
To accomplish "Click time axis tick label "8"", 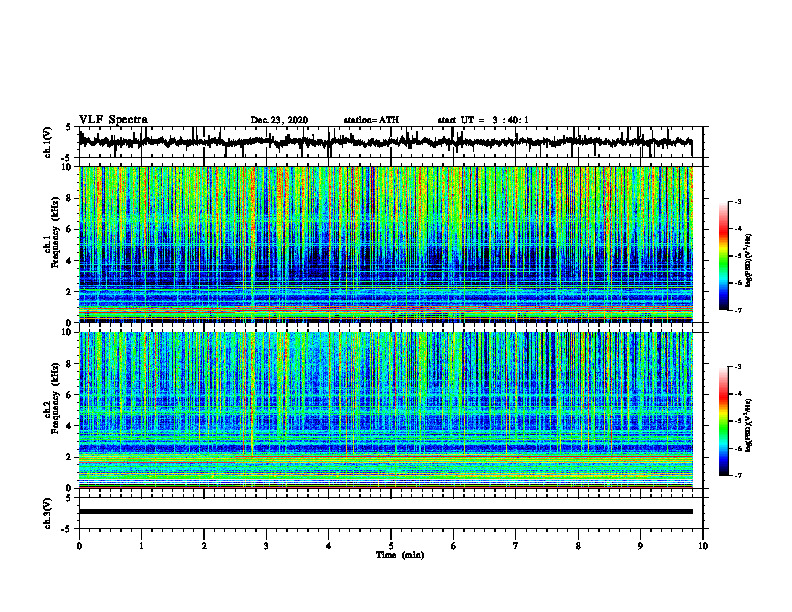I will point(578,546).
